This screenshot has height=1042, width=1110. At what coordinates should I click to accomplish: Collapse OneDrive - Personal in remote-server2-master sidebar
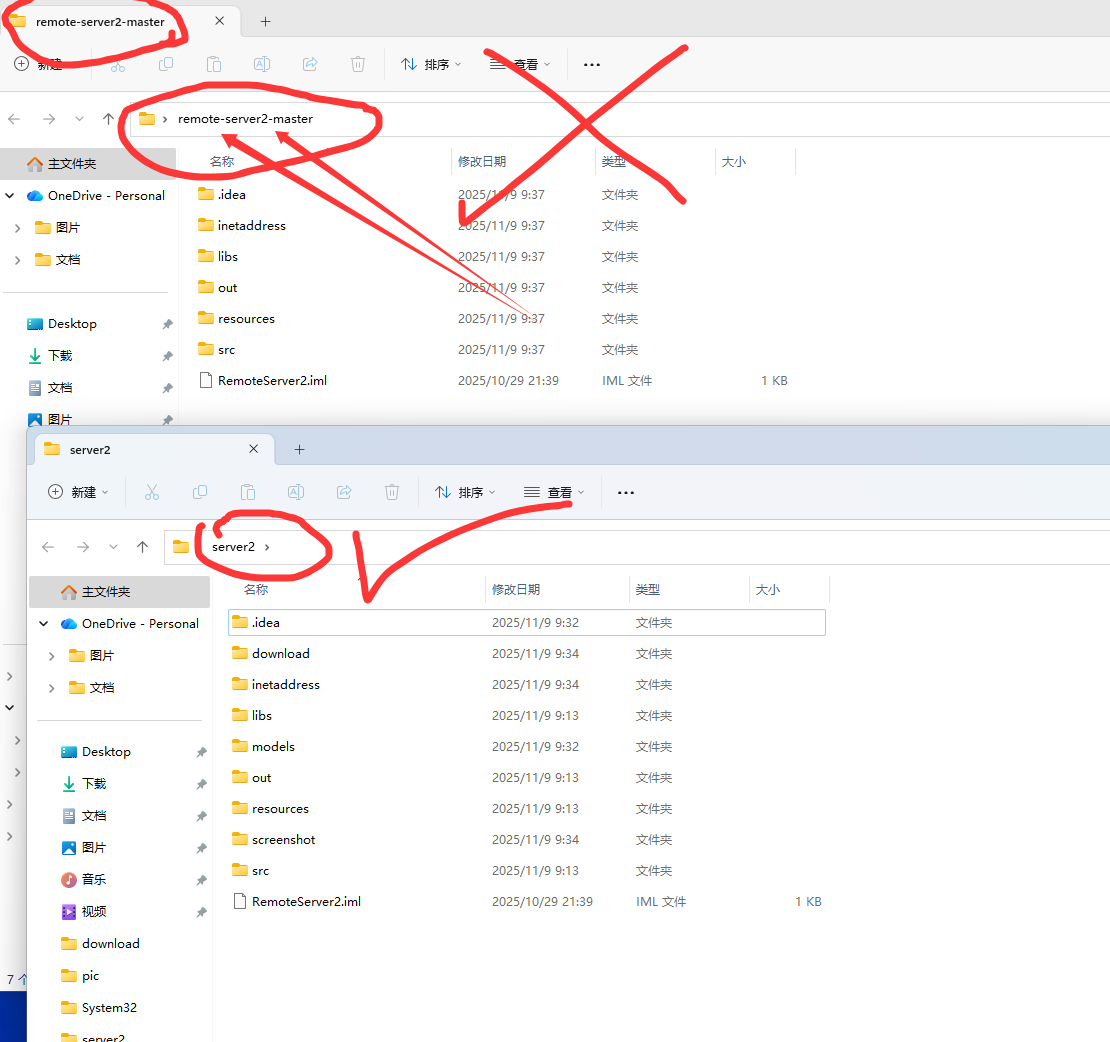[x=10, y=195]
